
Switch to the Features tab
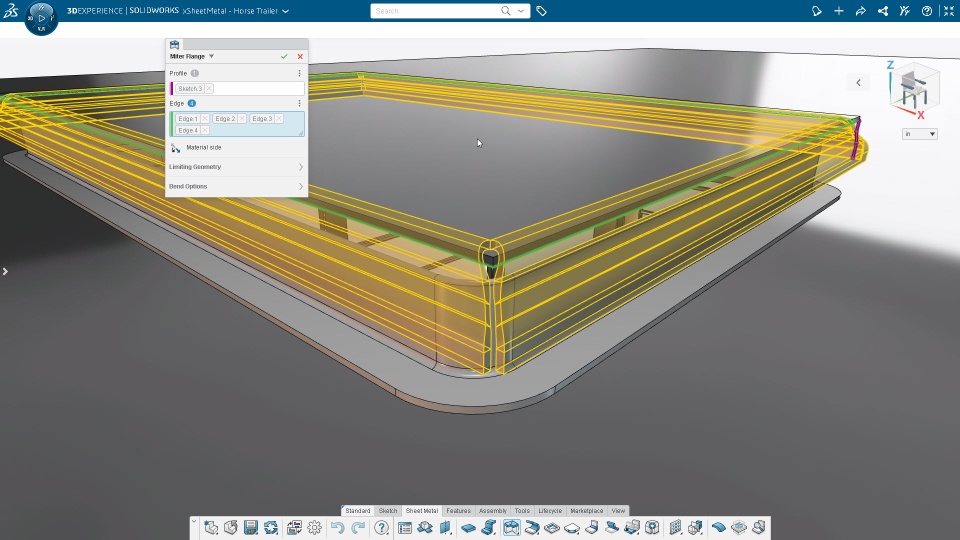point(459,511)
